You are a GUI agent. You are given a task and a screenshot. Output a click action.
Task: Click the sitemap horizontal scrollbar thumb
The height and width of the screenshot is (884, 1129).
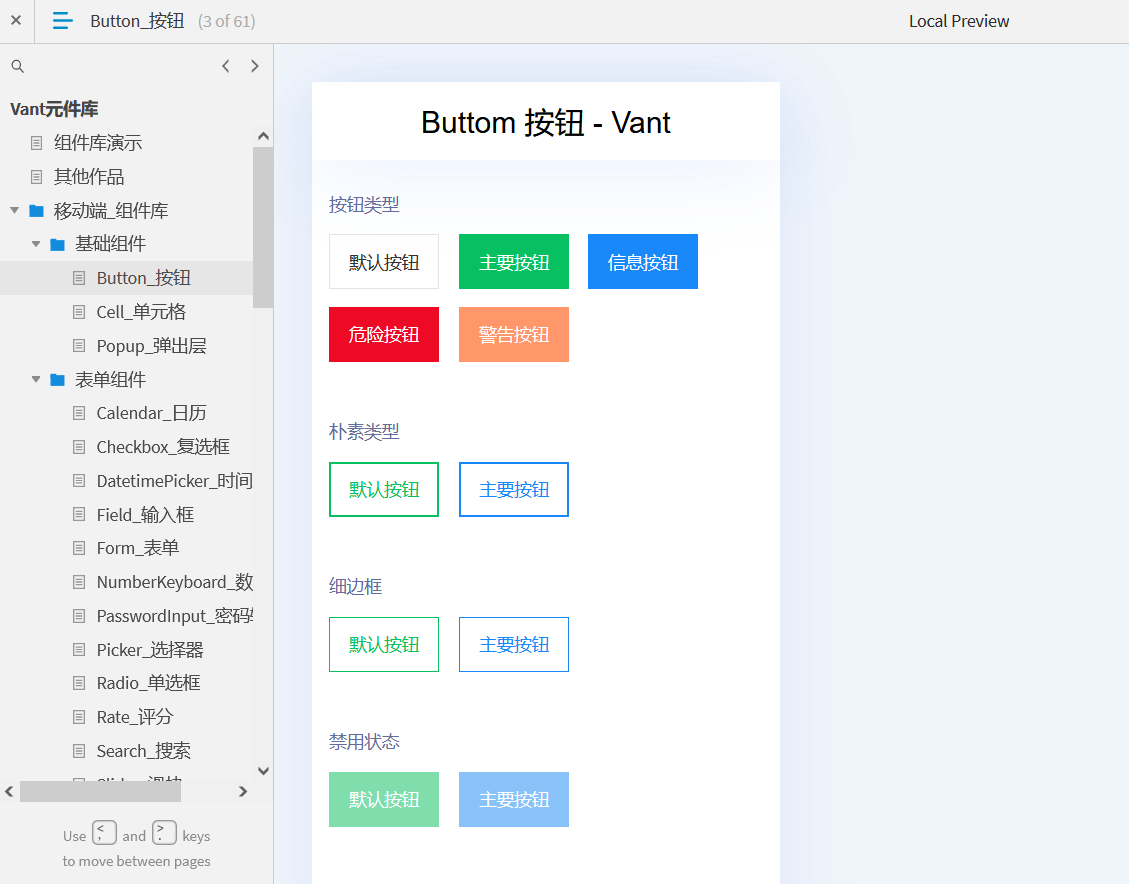coord(100,792)
